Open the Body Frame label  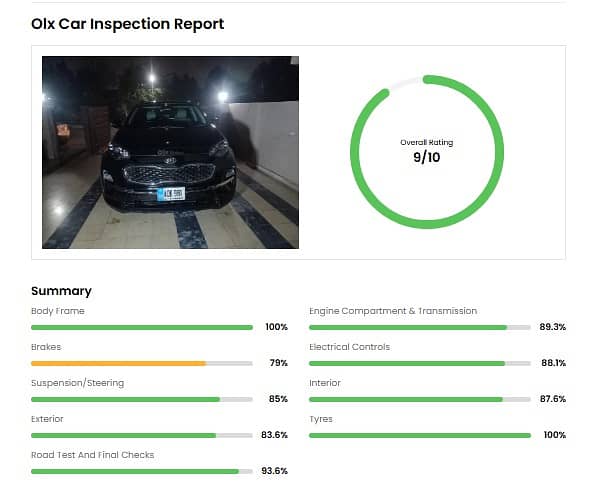[x=58, y=311]
